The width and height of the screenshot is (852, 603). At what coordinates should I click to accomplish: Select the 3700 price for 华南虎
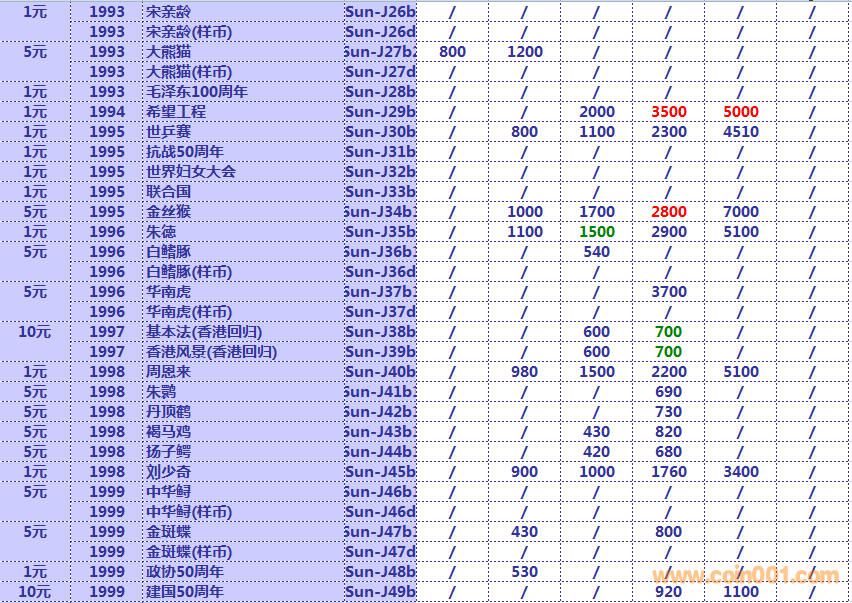[x=668, y=292]
